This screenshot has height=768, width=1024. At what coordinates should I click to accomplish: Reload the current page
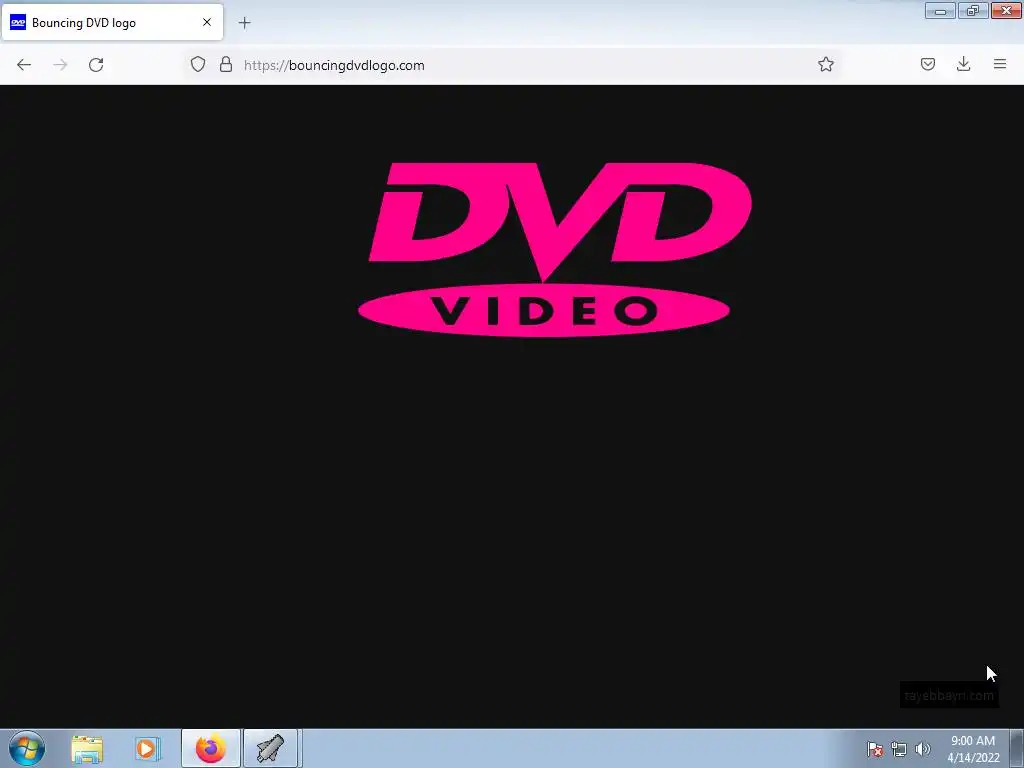[96, 65]
